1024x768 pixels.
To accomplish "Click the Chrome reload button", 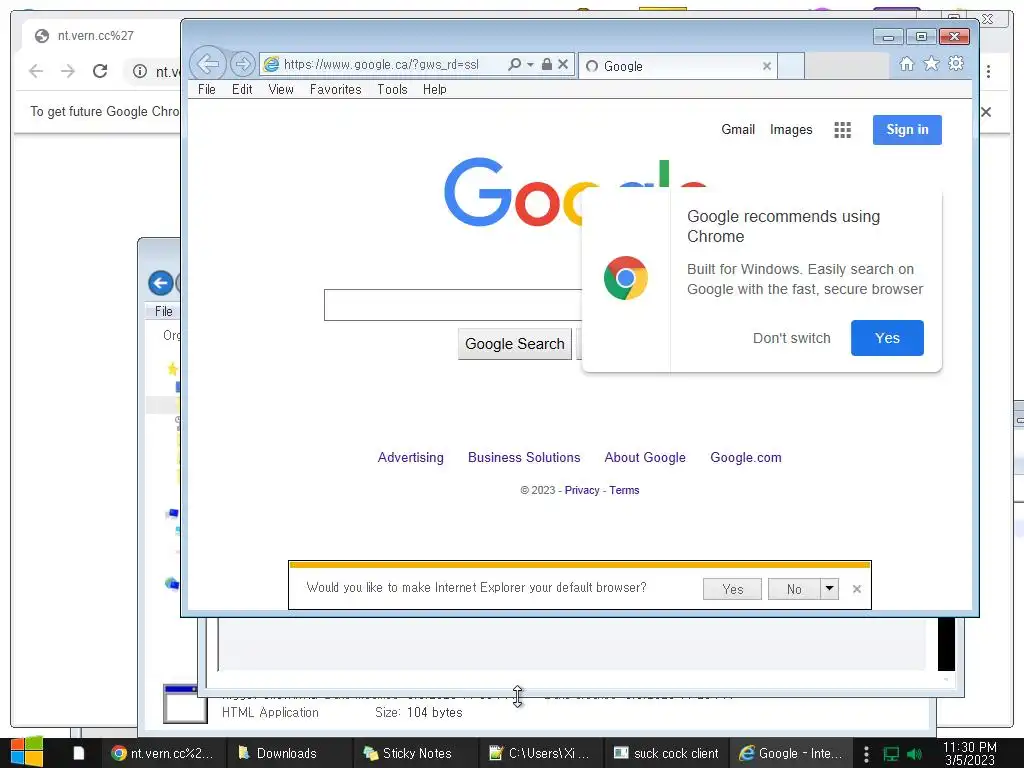I will click(99, 71).
